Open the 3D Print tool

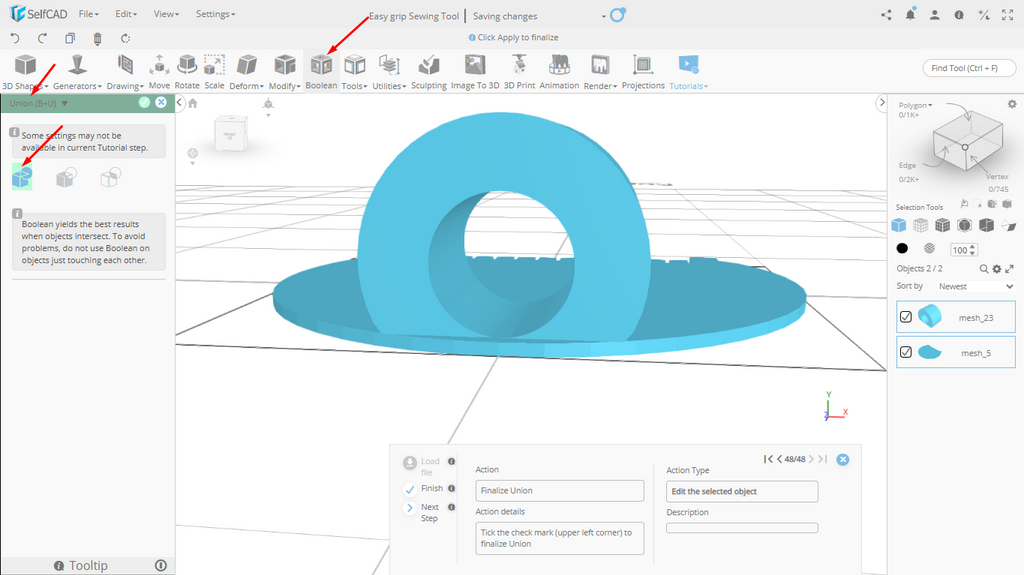(x=519, y=71)
